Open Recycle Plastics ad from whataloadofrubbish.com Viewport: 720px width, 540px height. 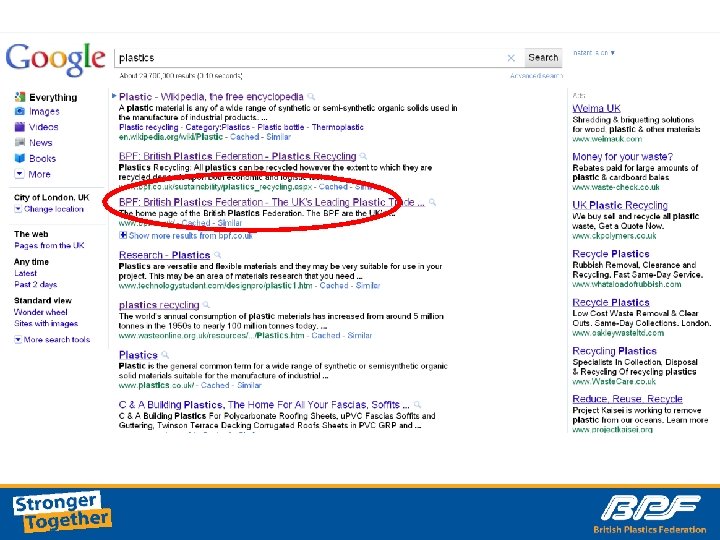pos(611,254)
